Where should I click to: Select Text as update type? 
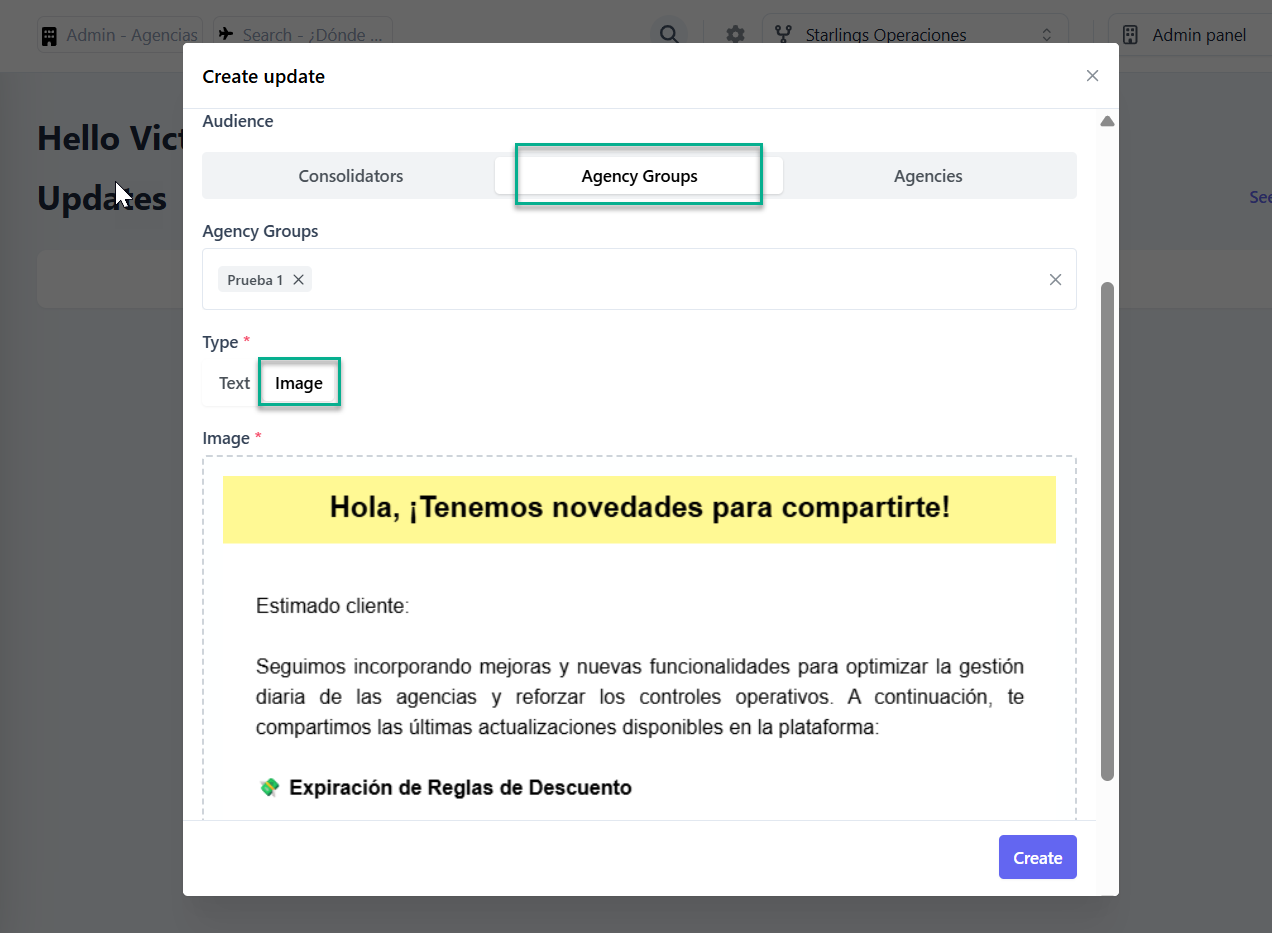[234, 383]
